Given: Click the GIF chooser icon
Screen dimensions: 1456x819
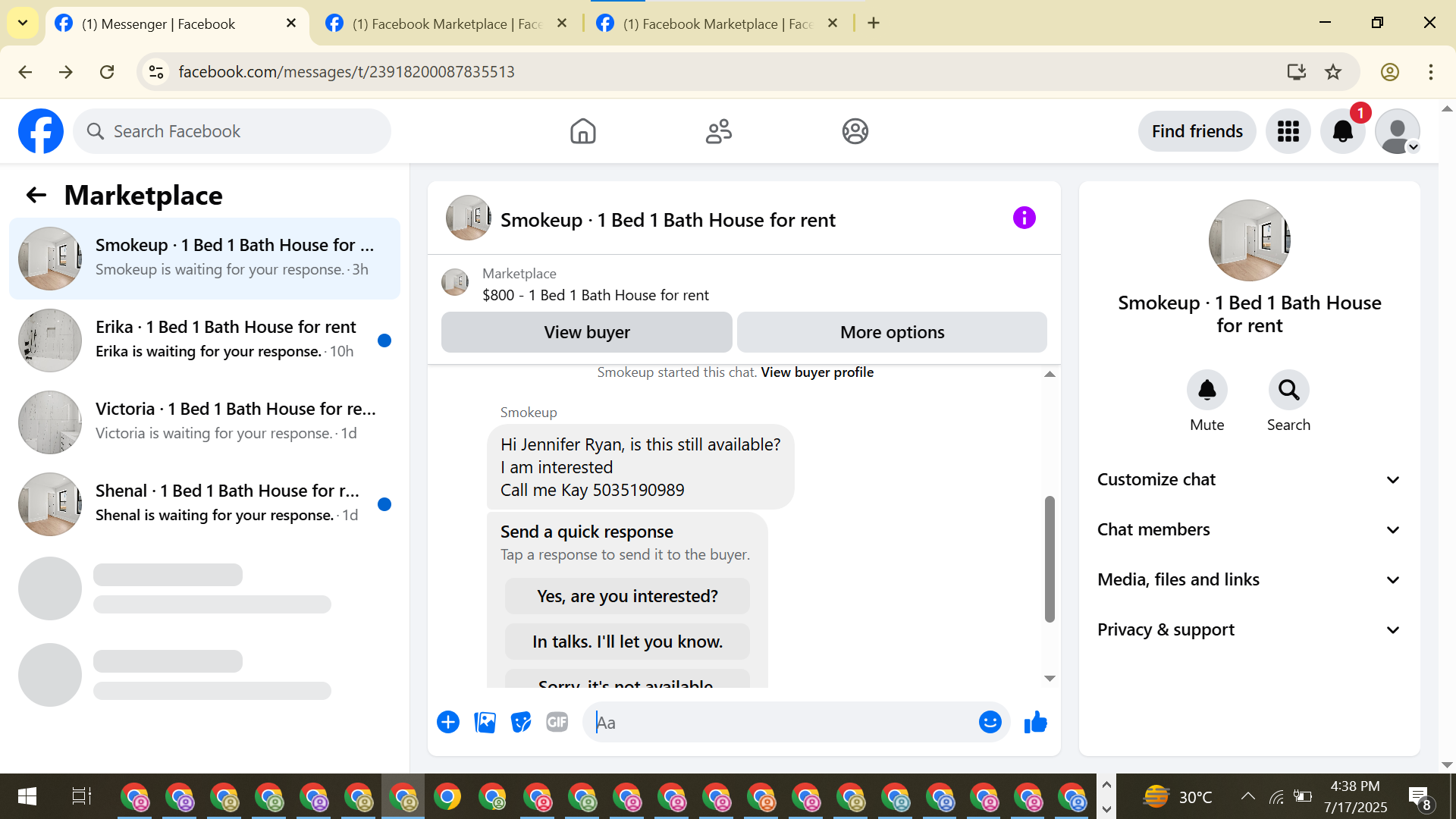Looking at the screenshot, I should (x=557, y=723).
